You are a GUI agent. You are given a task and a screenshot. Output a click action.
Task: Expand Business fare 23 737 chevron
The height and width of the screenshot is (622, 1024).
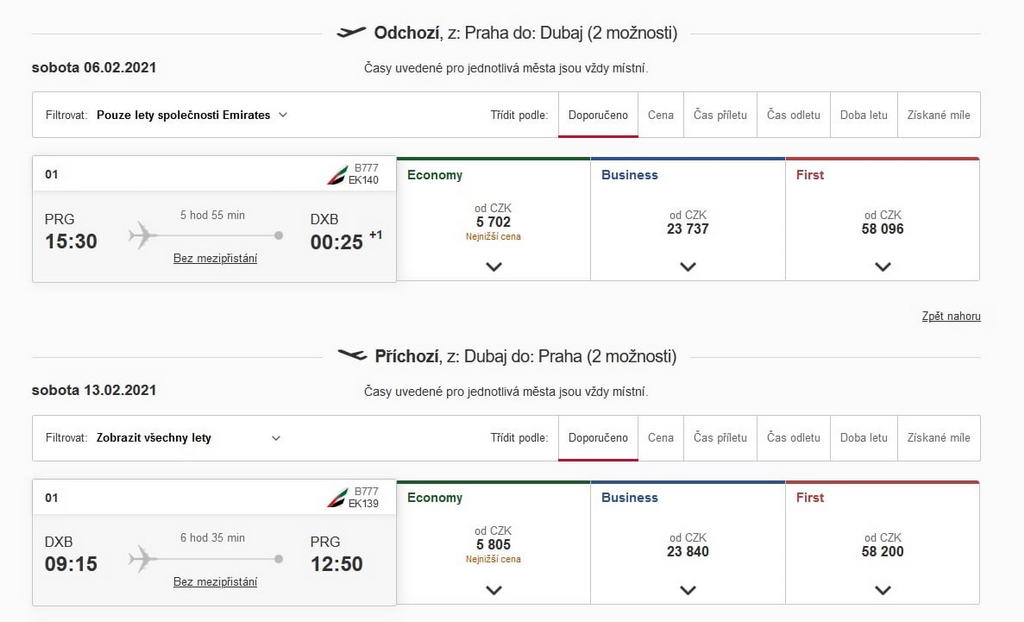pyautogui.click(x=688, y=267)
